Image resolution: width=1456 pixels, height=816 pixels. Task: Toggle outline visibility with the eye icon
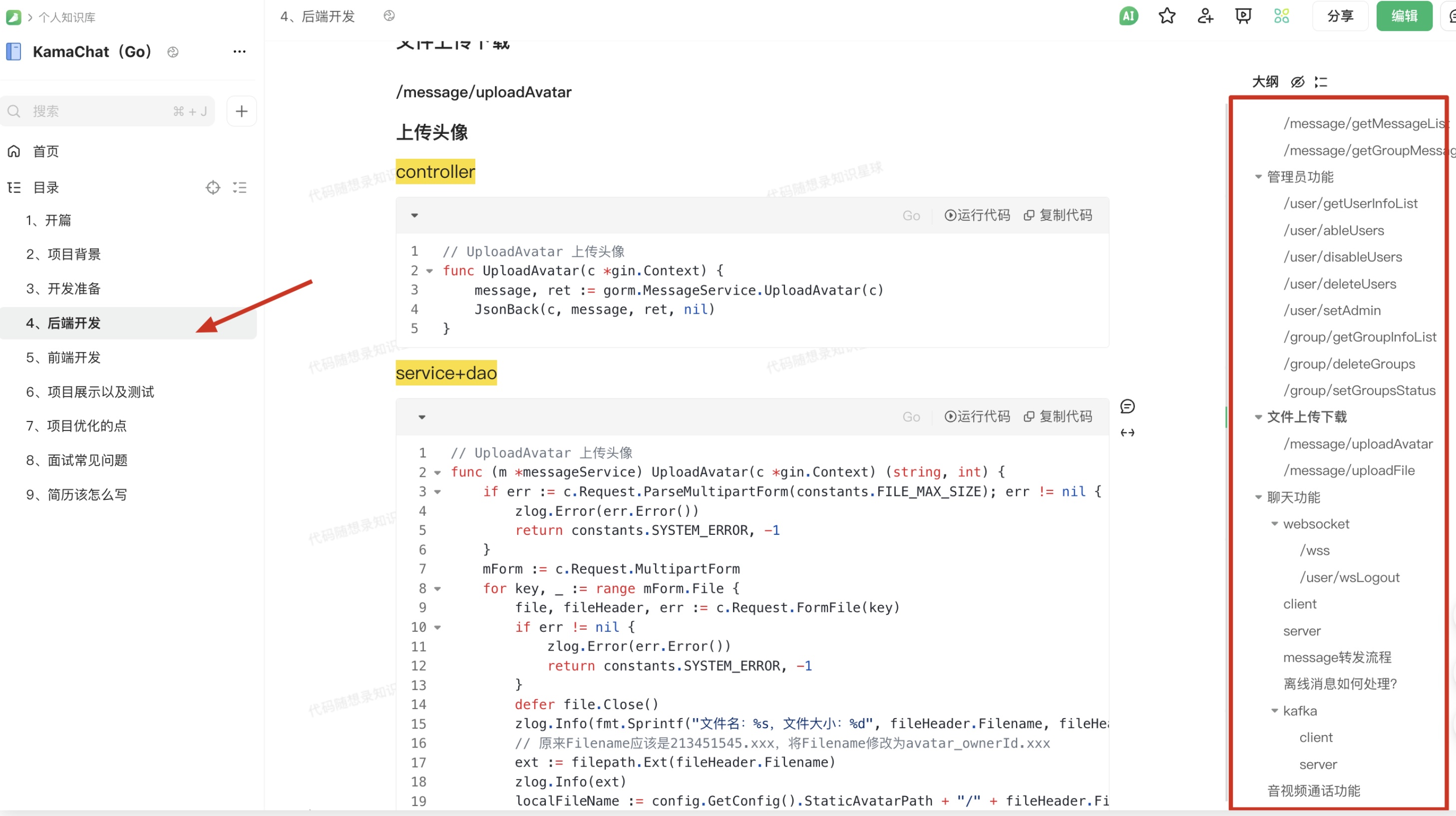(1297, 82)
